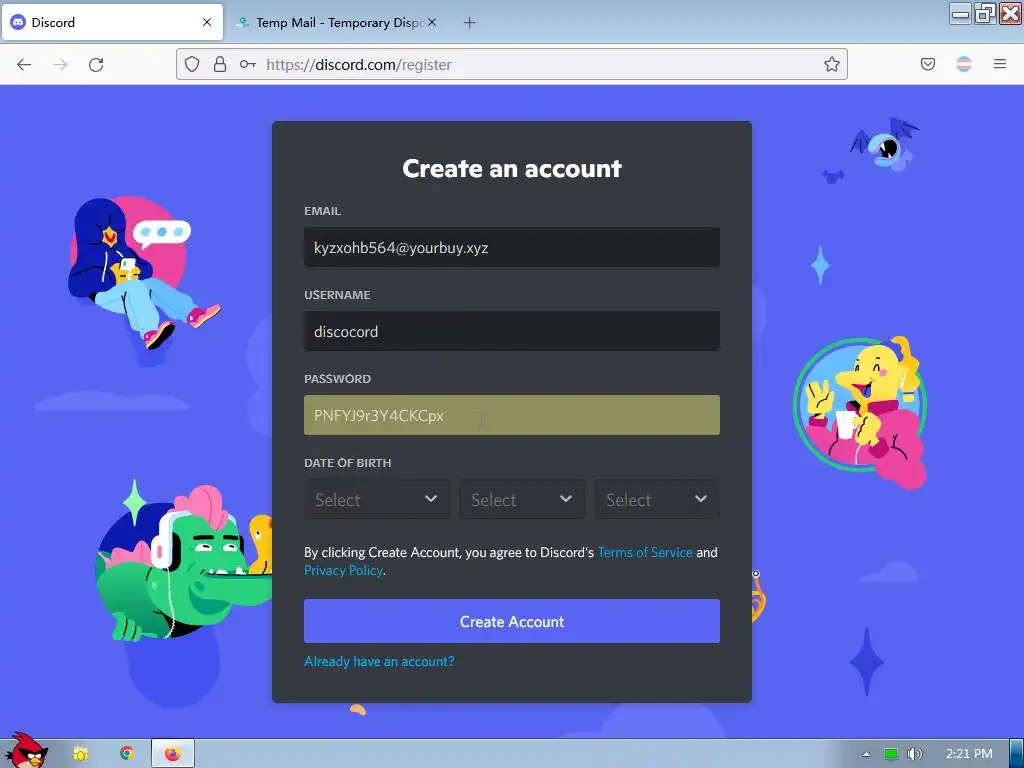This screenshot has width=1024, height=768.
Task: Click the Save to Pocket icon
Action: click(928, 64)
